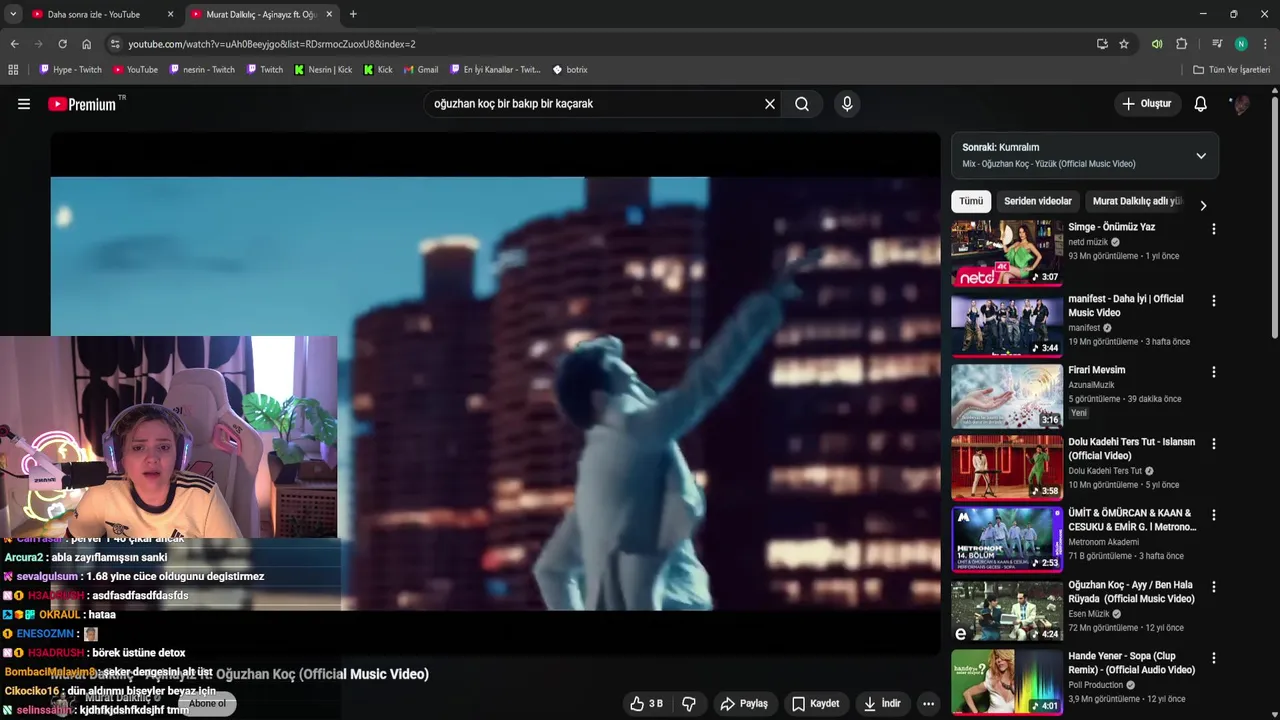This screenshot has height=720, width=1280.
Task: Click the playing music video area
Action: [495, 393]
